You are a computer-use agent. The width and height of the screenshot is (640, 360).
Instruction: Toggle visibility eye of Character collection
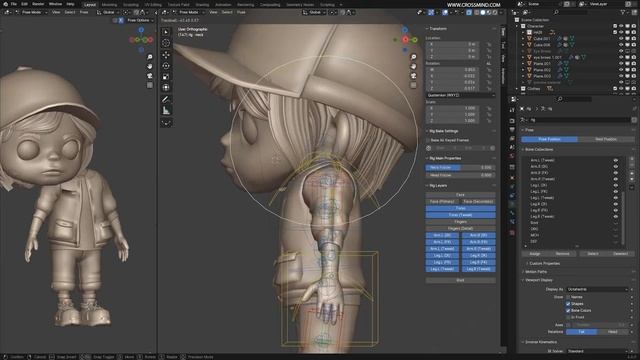point(621,26)
